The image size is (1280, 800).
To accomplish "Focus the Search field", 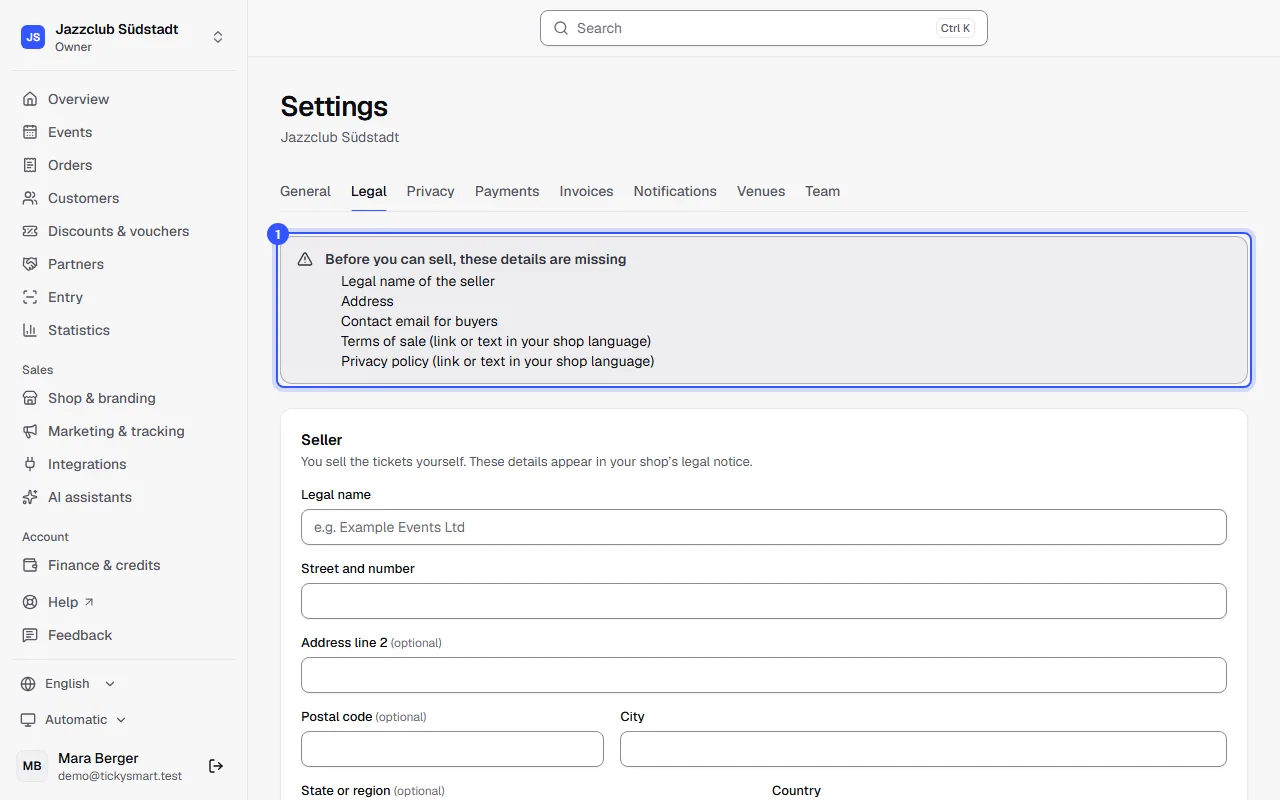I will point(764,28).
